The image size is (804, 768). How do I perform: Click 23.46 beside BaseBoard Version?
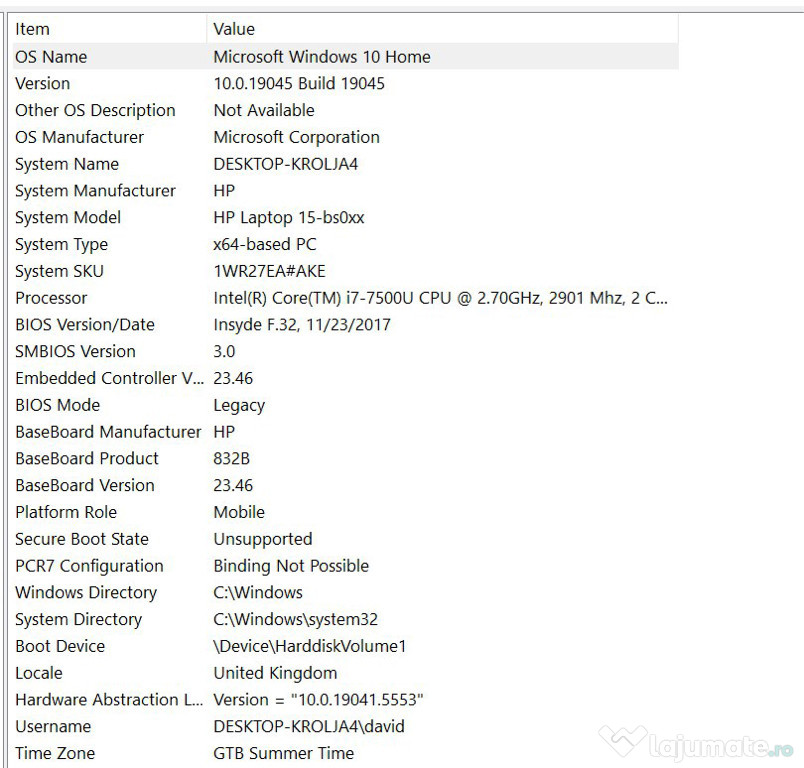[x=233, y=485]
